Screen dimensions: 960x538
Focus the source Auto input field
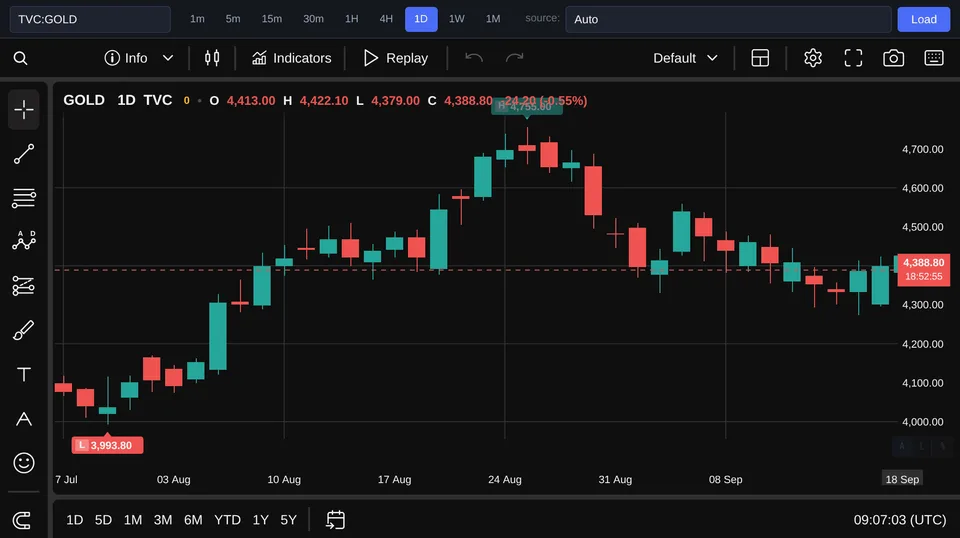click(728, 19)
